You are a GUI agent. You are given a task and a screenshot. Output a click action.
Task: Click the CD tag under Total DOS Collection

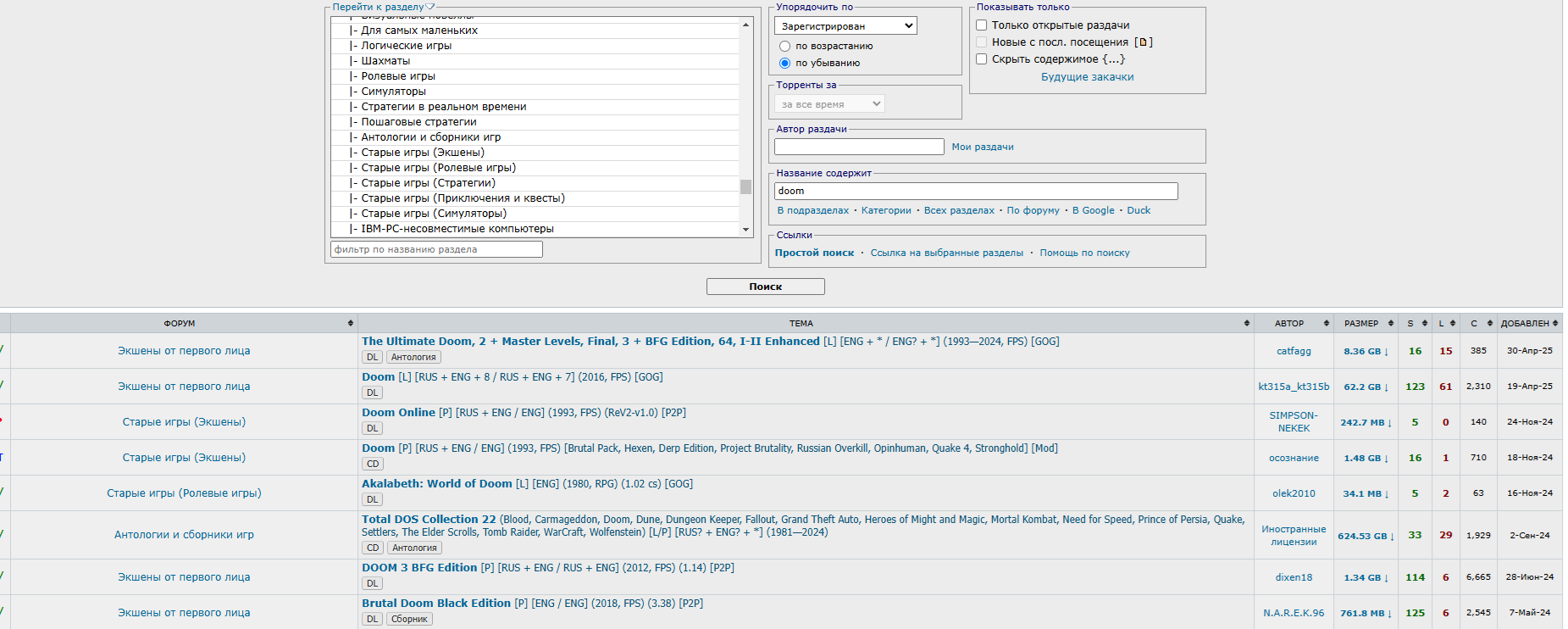(x=373, y=548)
